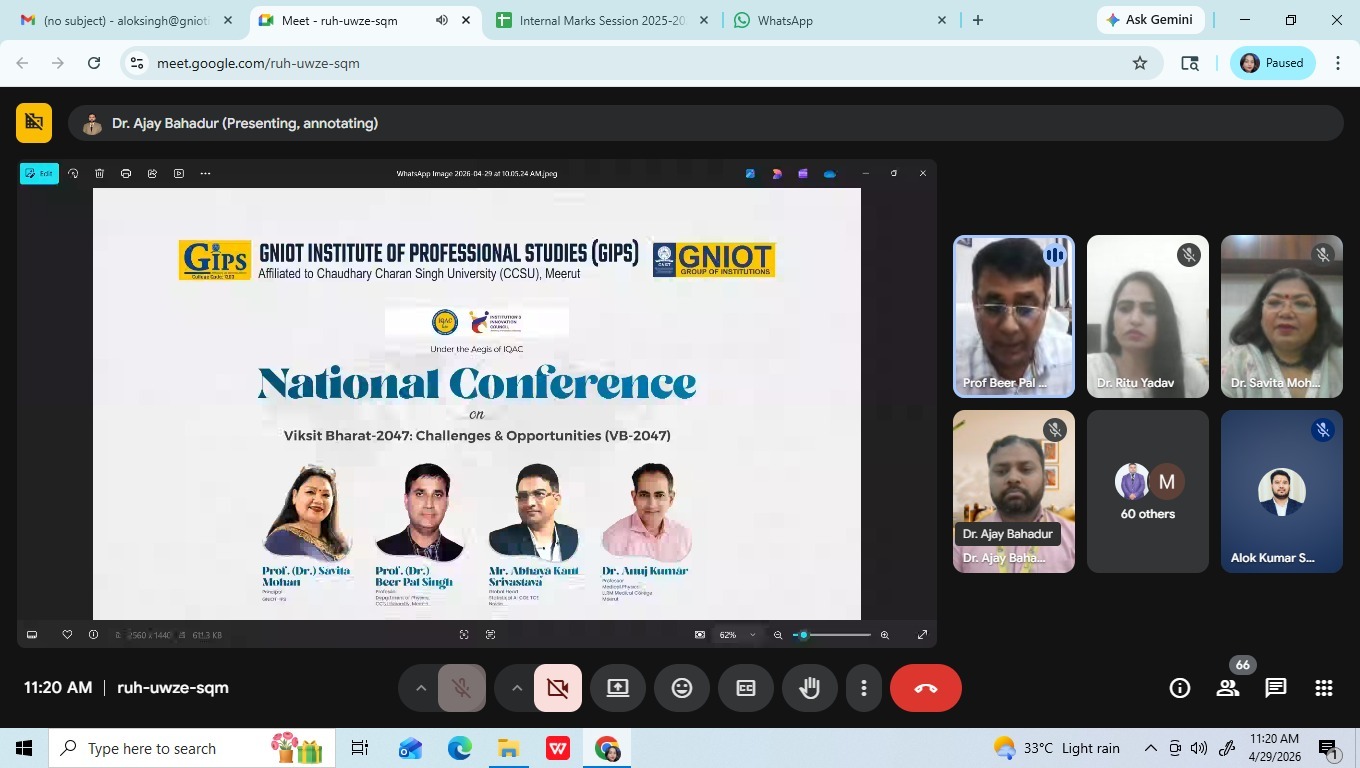This screenshot has width=1360, height=768.
Task: Leave the call with red hang-up button
Action: (x=926, y=688)
